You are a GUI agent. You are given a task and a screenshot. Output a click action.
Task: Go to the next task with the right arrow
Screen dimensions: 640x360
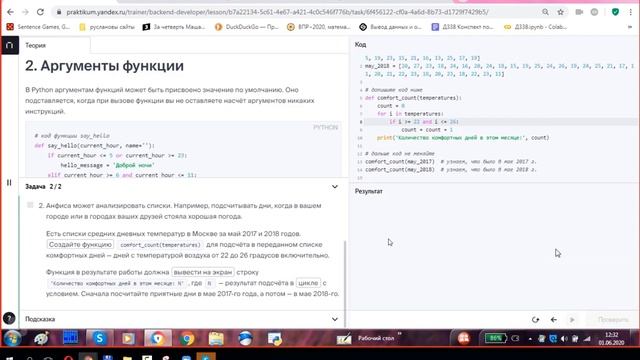tap(572, 320)
